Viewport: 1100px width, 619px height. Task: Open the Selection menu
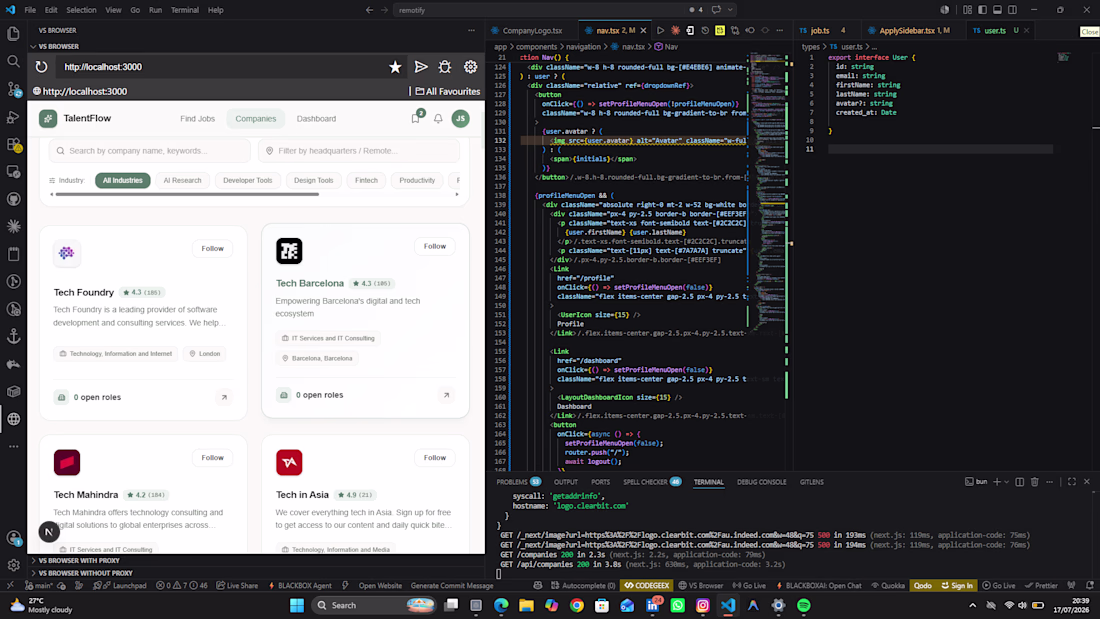coord(81,10)
